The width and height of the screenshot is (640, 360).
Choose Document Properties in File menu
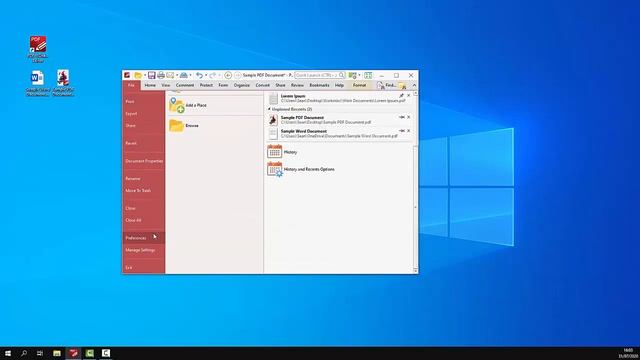(x=144, y=161)
